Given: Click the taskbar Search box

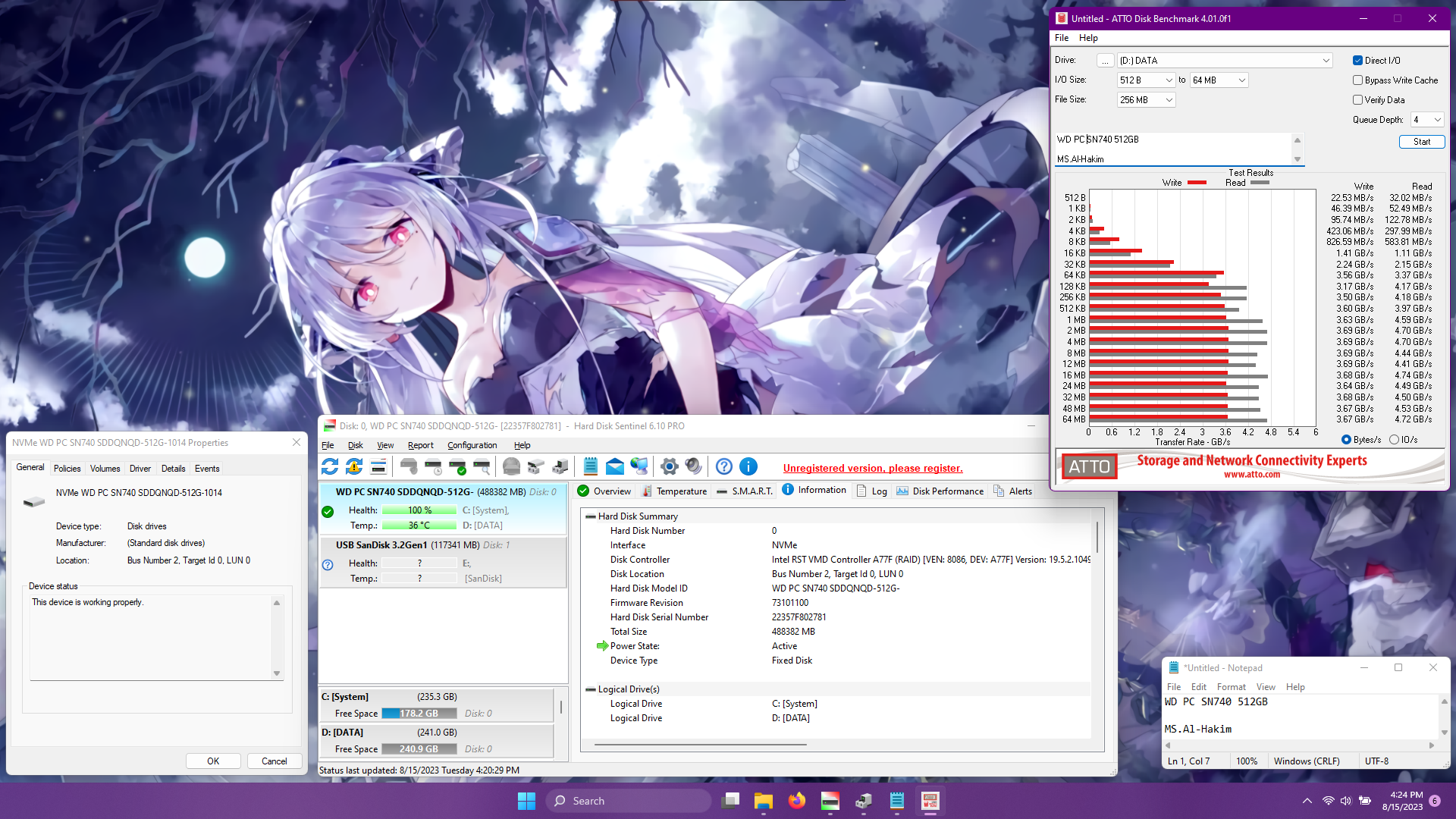Looking at the screenshot, I should [628, 801].
